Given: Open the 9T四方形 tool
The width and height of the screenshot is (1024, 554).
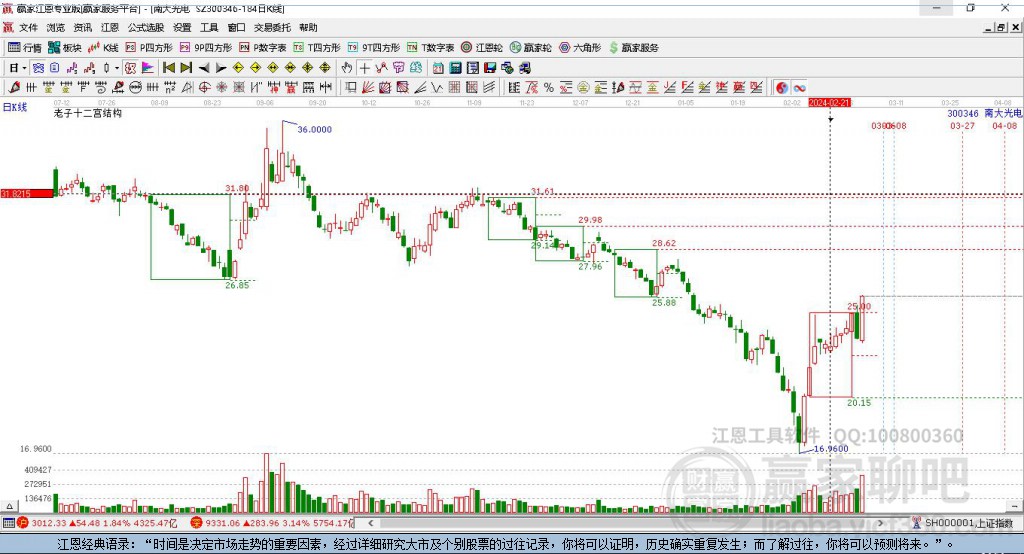Looking at the screenshot, I should click(374, 48).
